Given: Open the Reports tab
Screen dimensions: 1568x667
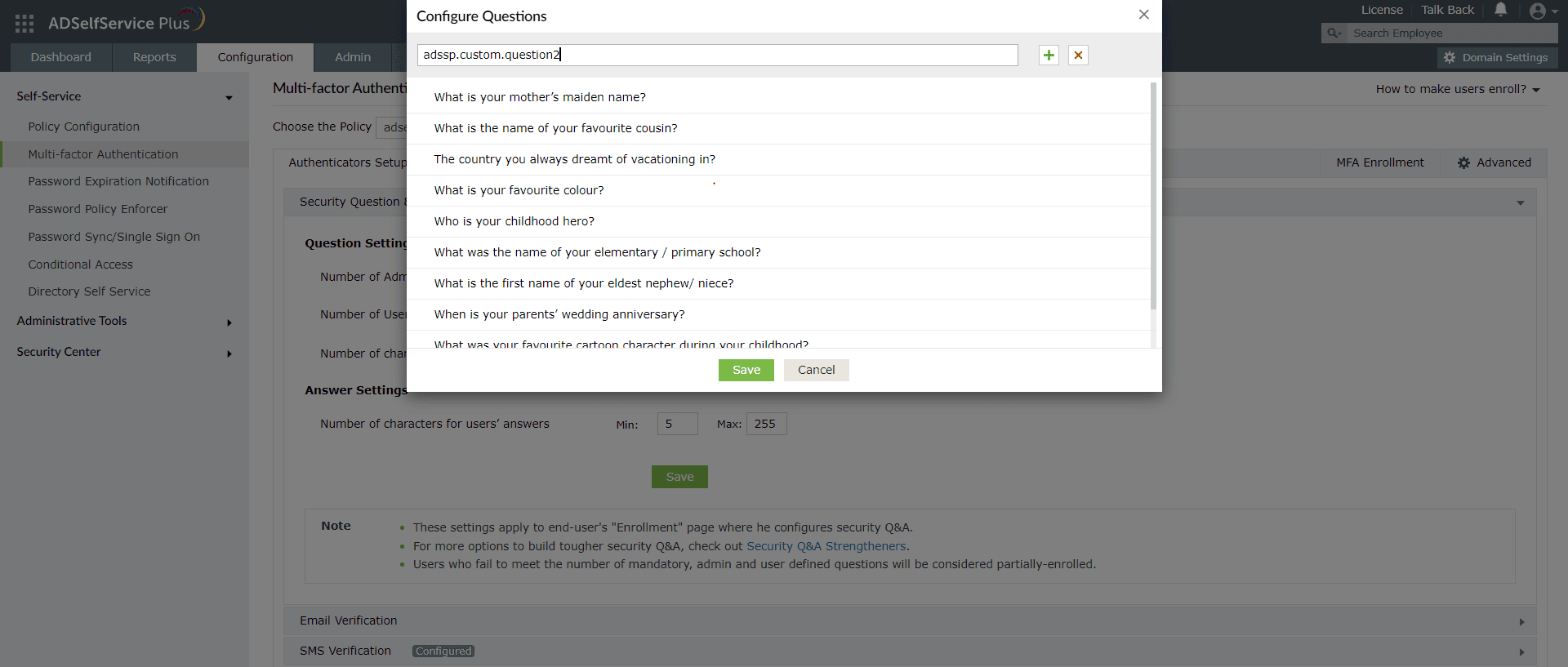Looking at the screenshot, I should [x=154, y=57].
